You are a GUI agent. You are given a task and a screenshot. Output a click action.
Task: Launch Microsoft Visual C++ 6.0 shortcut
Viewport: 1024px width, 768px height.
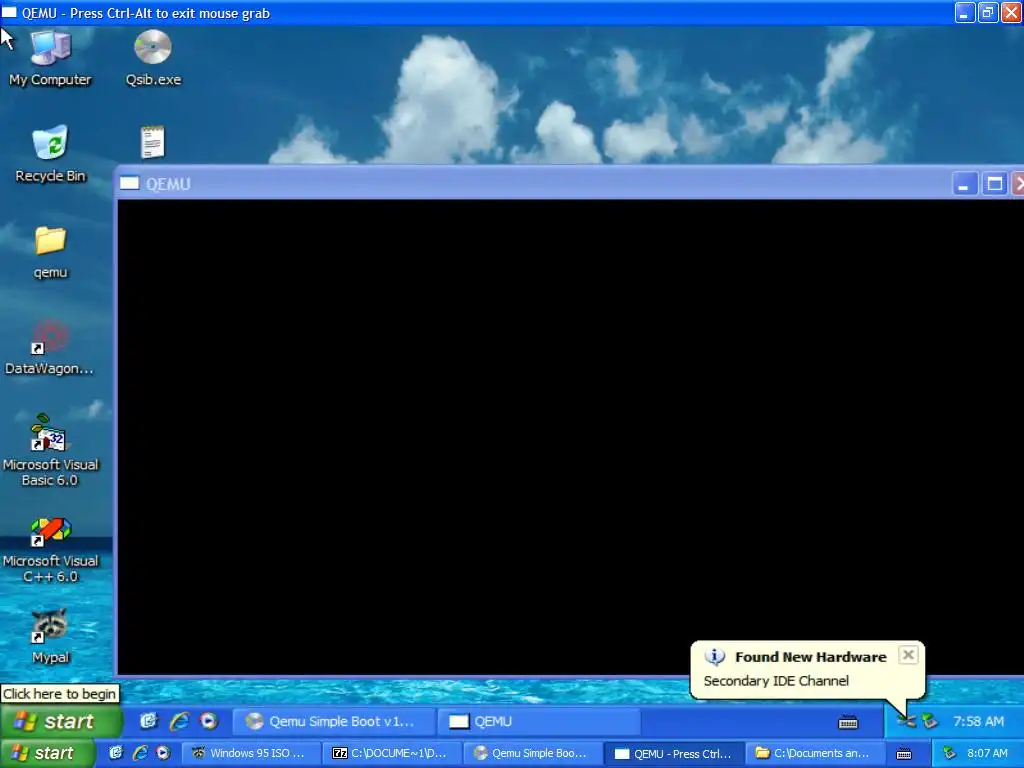(x=50, y=550)
